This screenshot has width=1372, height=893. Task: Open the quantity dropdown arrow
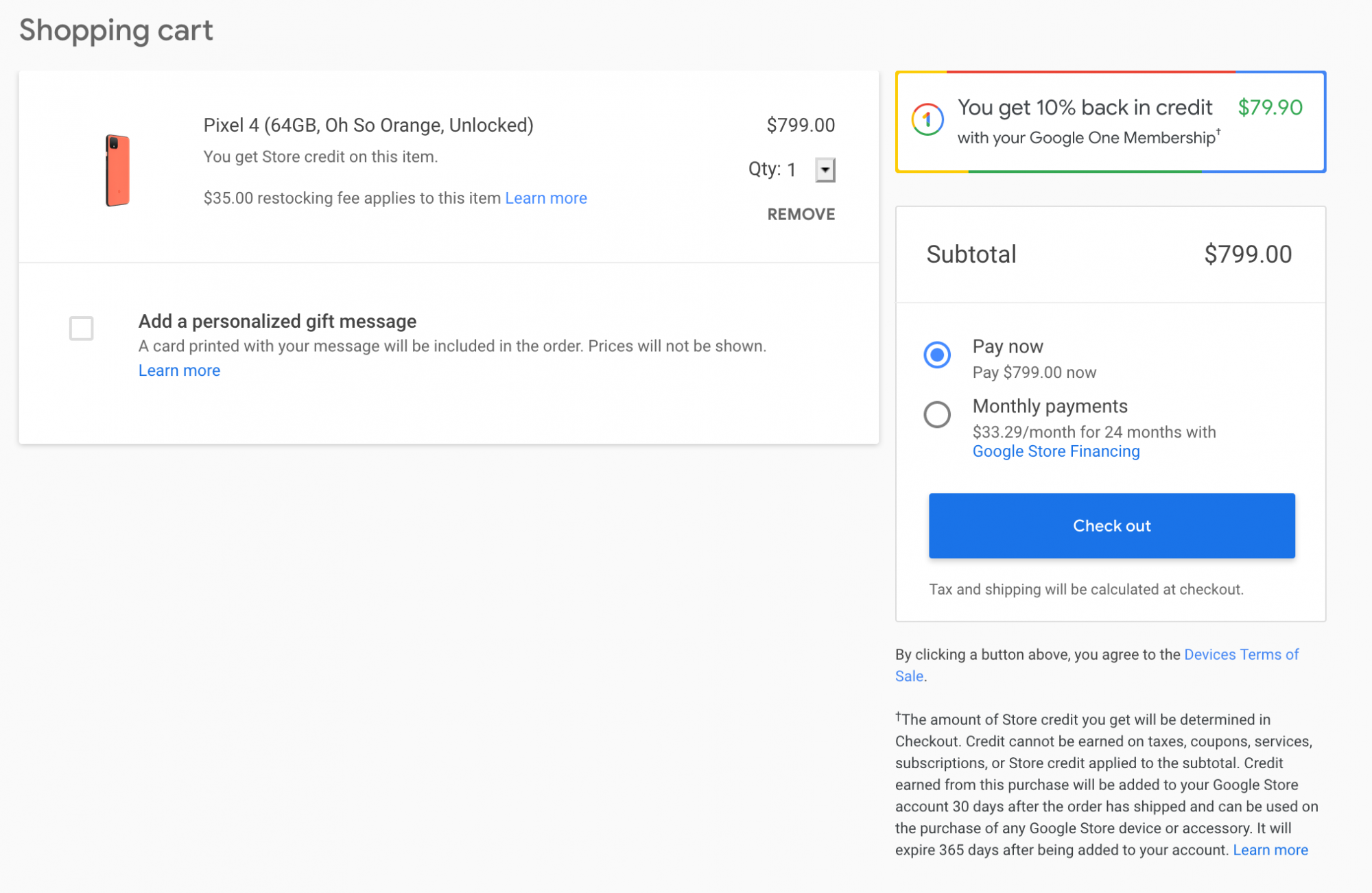click(x=825, y=169)
